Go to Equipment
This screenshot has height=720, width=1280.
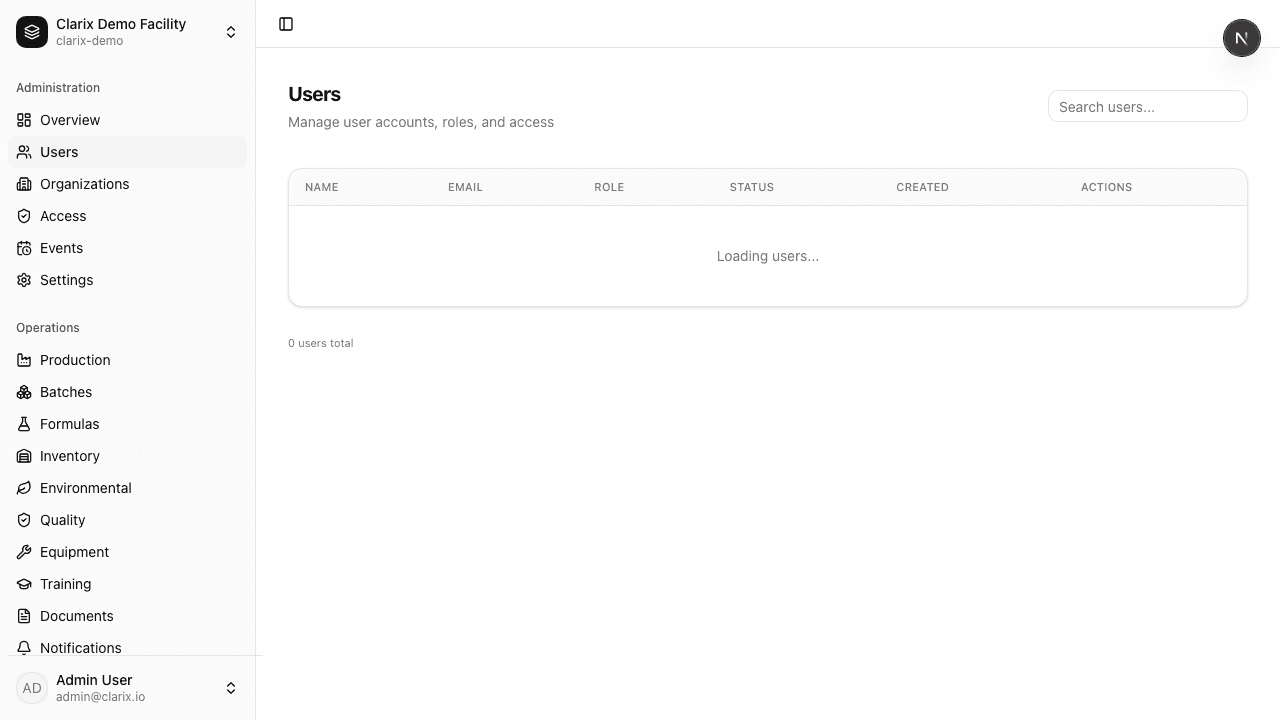tap(127, 552)
